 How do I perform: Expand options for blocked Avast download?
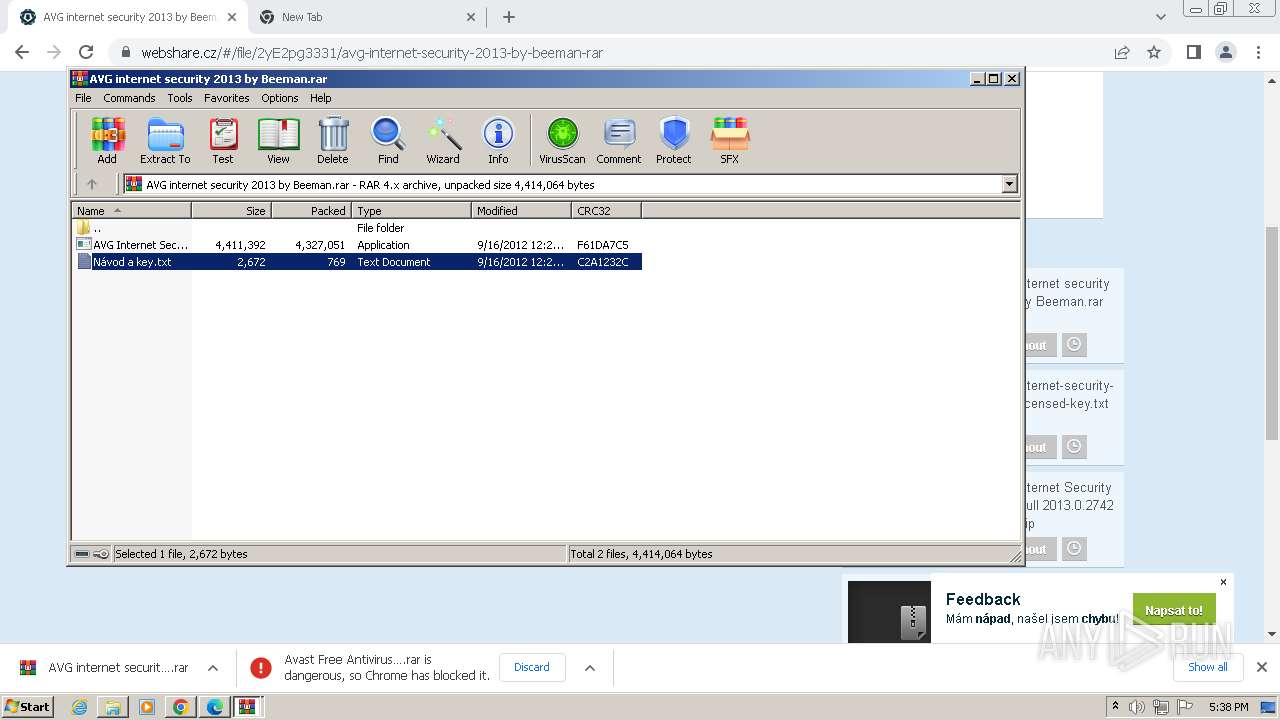(590, 668)
